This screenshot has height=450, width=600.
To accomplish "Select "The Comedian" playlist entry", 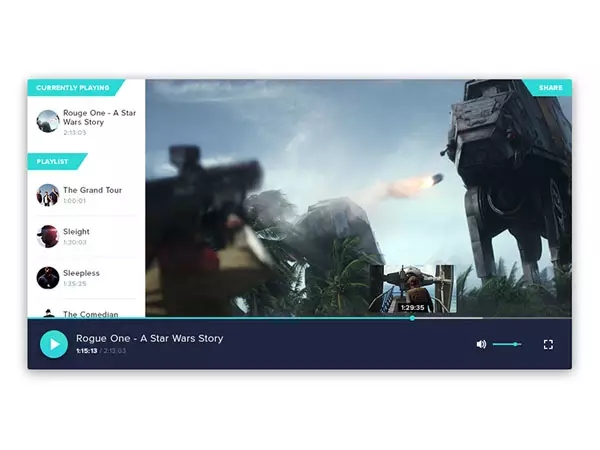I will [90, 314].
